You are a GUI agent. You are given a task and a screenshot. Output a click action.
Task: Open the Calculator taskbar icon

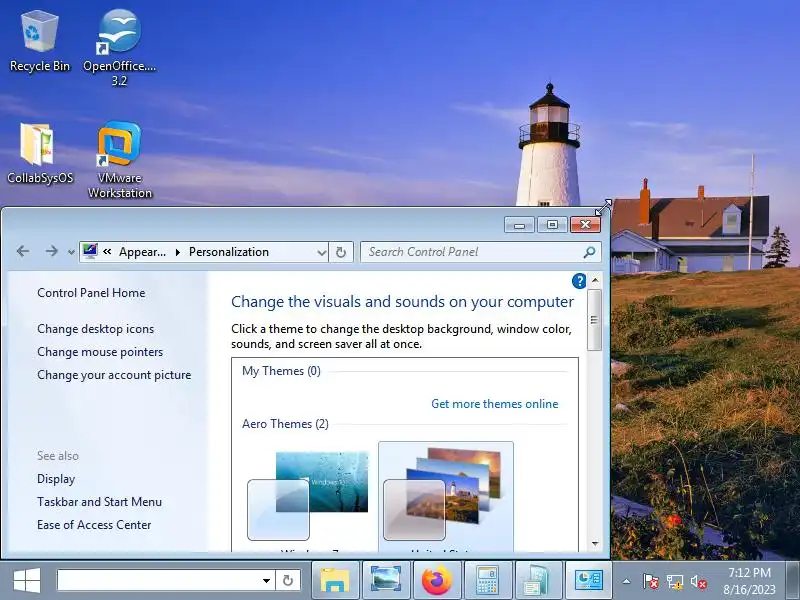(x=487, y=581)
